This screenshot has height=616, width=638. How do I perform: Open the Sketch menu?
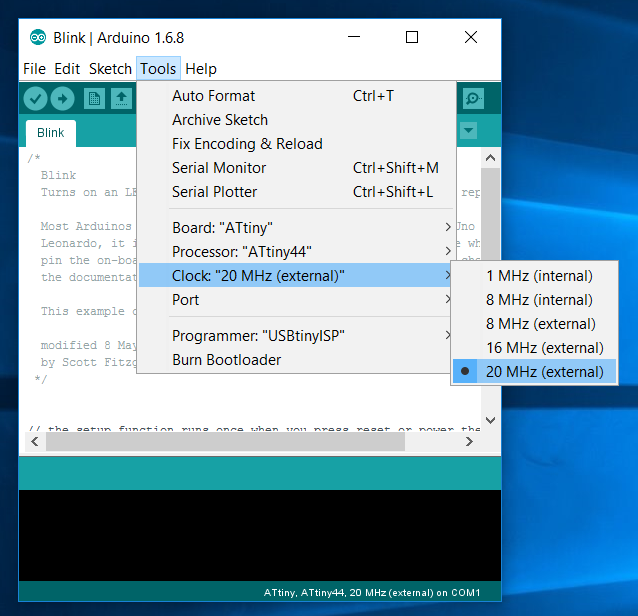point(110,69)
